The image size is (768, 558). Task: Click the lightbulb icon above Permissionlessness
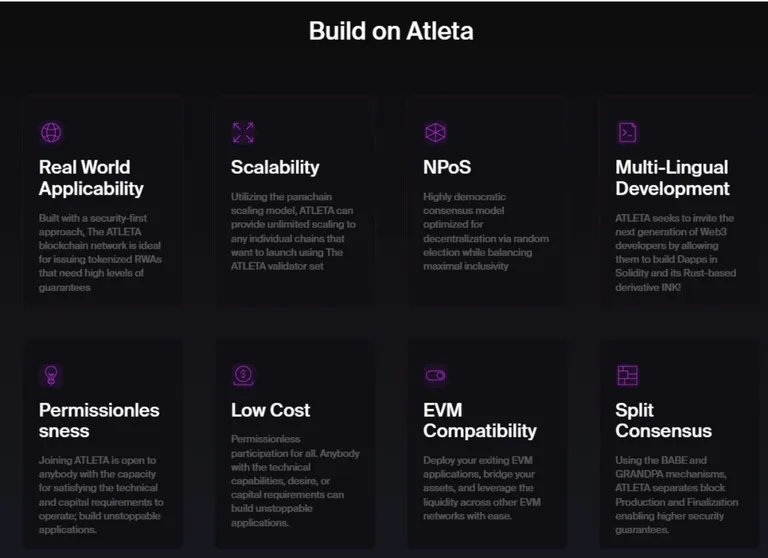tap(51, 375)
